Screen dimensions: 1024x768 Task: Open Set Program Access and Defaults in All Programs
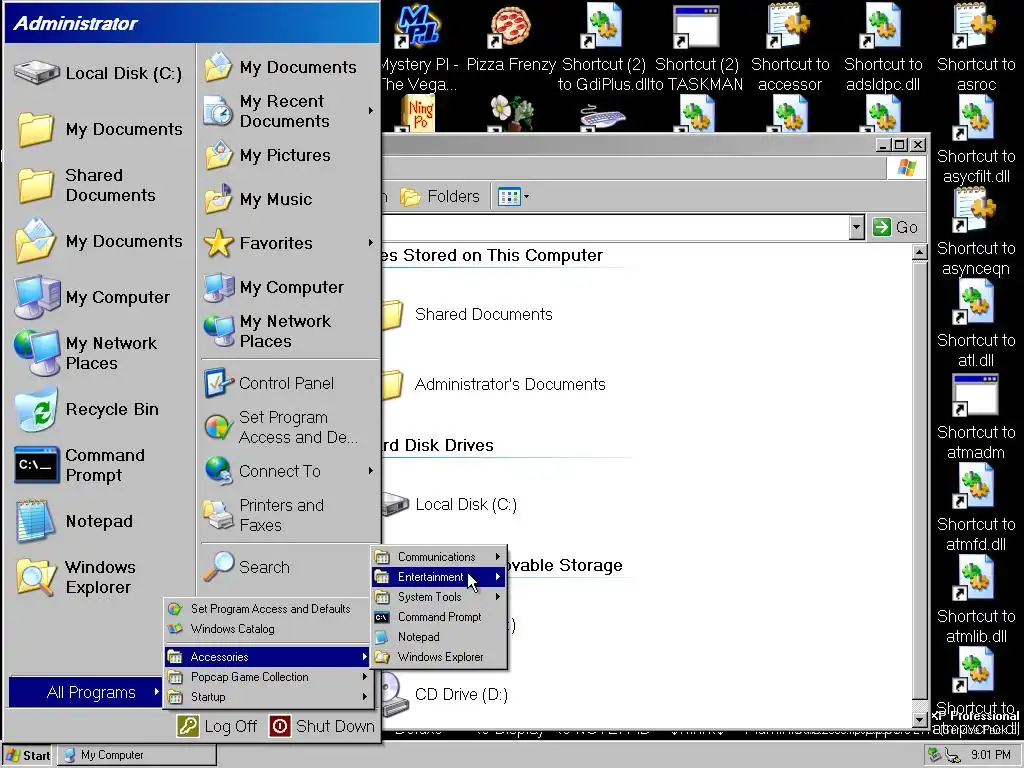(268, 609)
